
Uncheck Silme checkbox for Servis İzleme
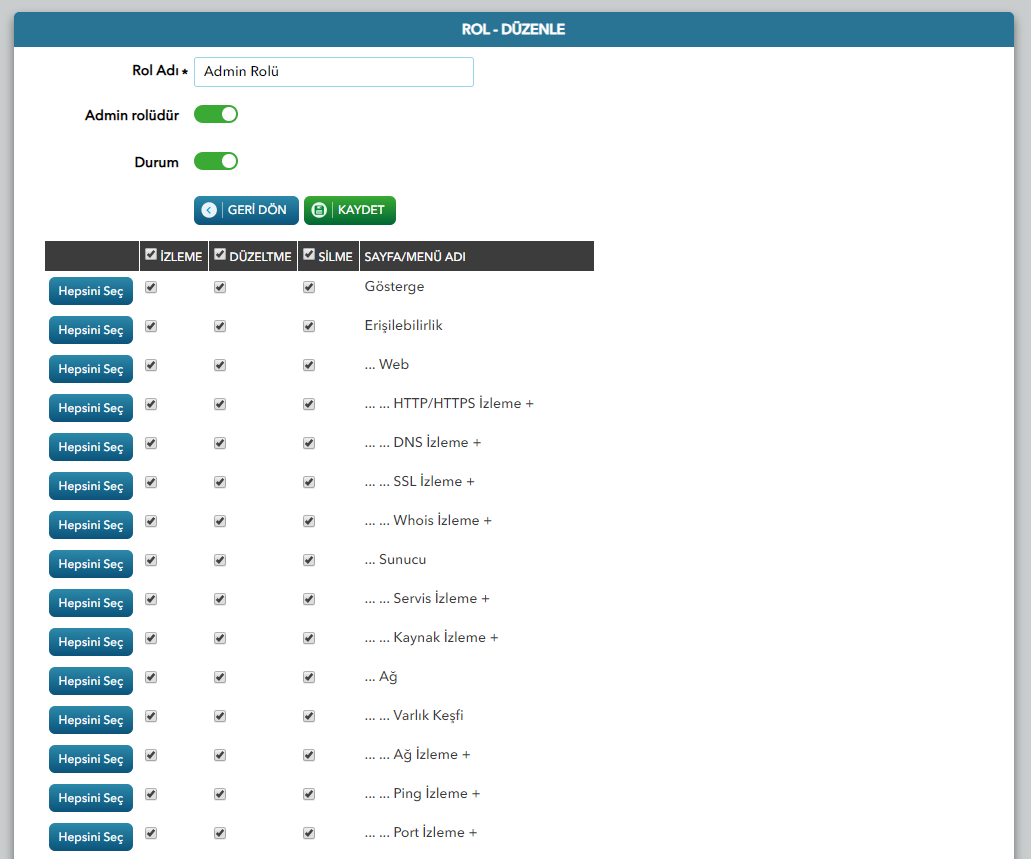tap(309, 599)
